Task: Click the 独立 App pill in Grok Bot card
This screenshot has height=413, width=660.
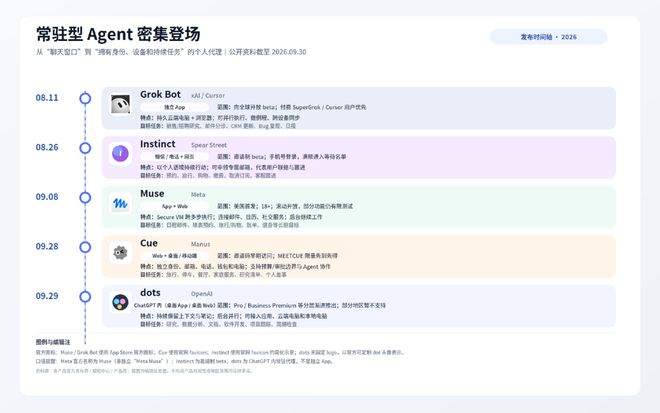Action: click(174, 107)
